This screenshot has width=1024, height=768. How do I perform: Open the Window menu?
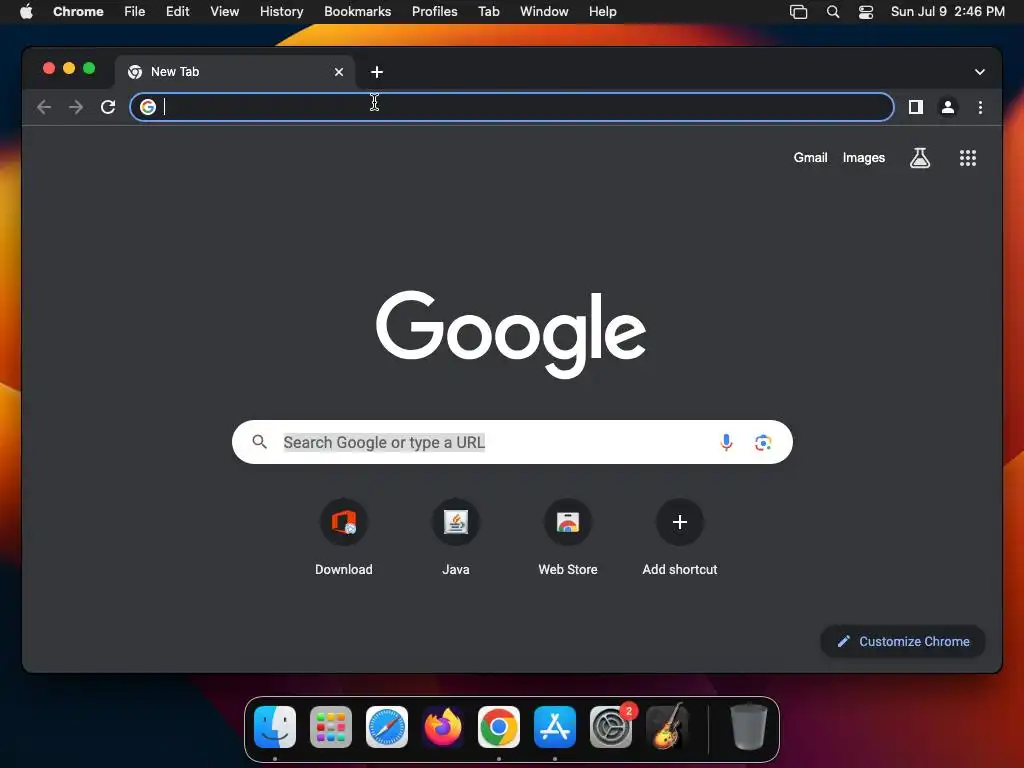(544, 11)
